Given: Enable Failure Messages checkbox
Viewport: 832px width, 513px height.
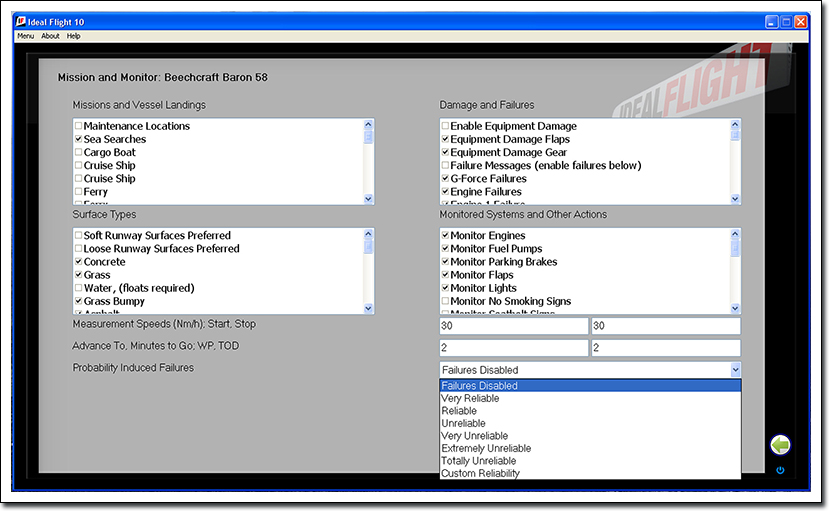Looking at the screenshot, I should tap(445, 165).
